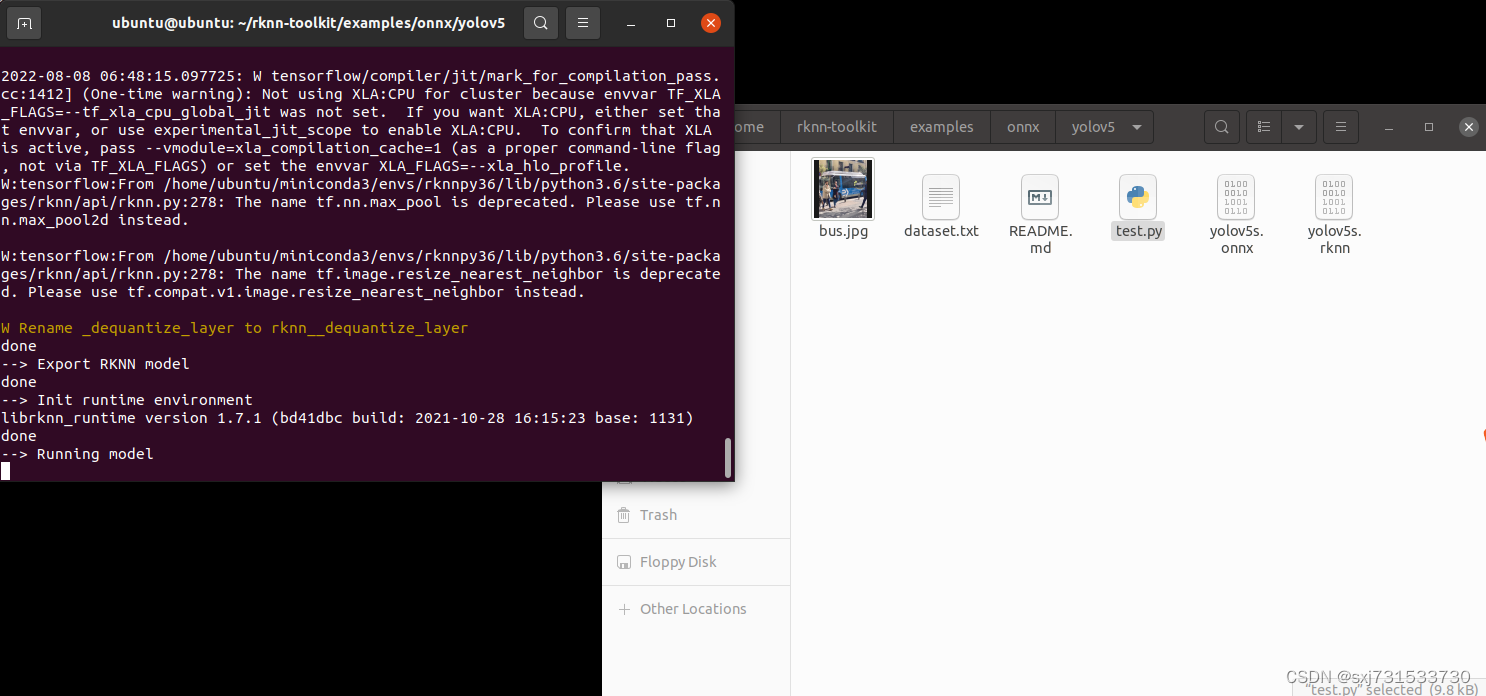Viewport: 1486px width, 696px height.
Task: Open the onnx folder in the path bar
Action: pos(1022,127)
